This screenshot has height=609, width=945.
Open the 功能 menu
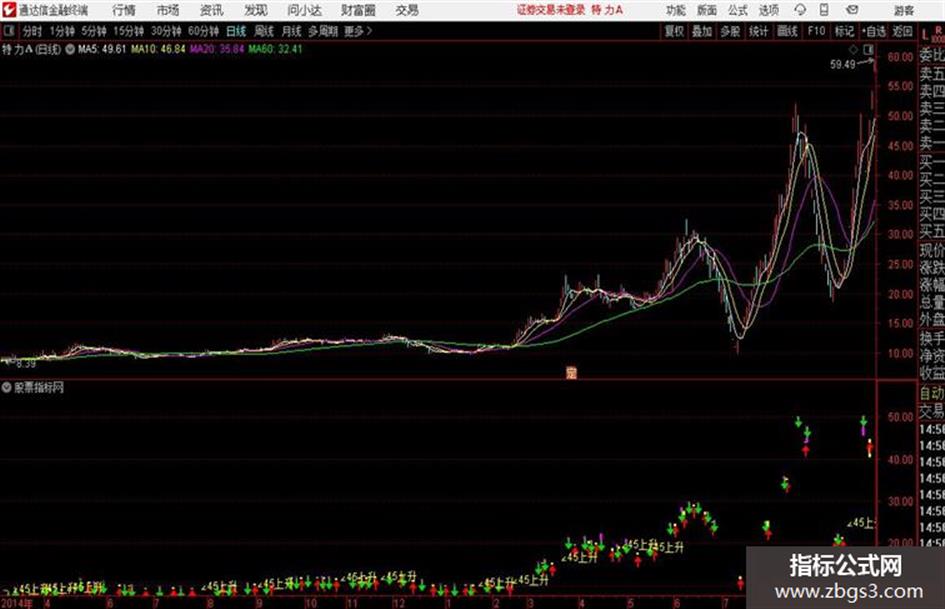pyautogui.click(x=676, y=10)
